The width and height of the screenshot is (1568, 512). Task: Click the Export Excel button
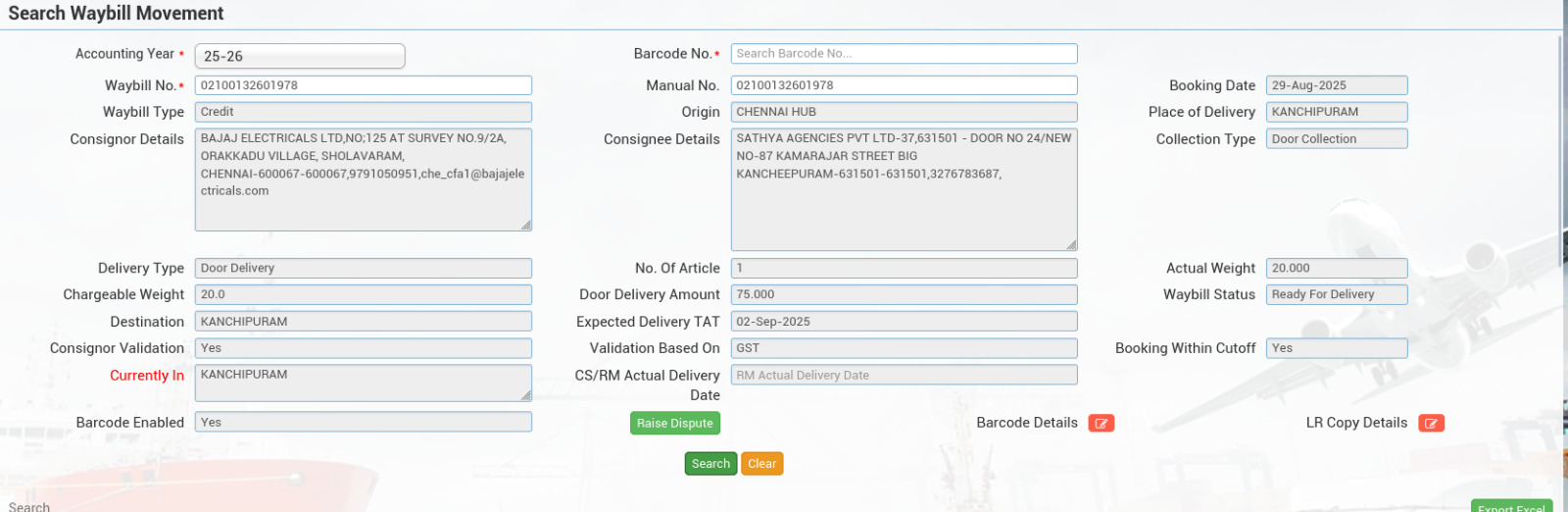[1510, 506]
